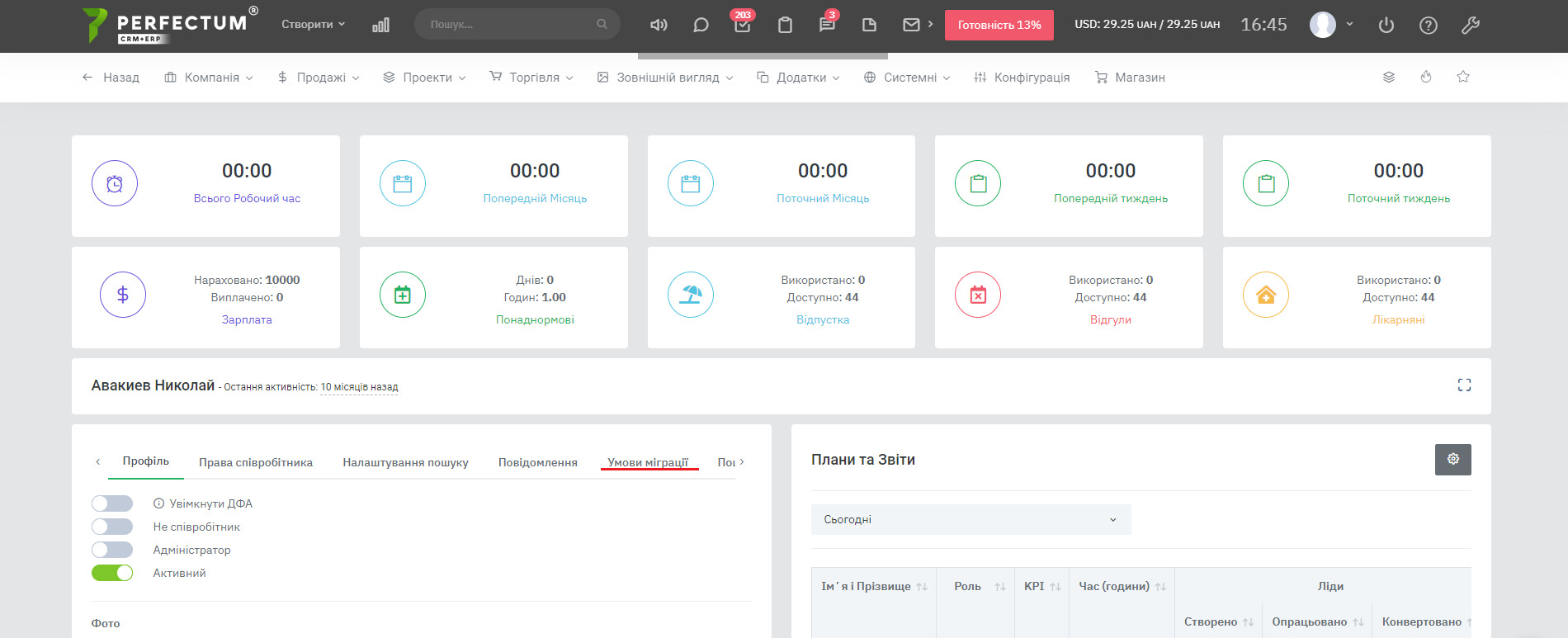Image resolution: width=1568 pixels, height=638 pixels.
Task: Expand the Сьогодні period dropdown
Action: click(971, 519)
